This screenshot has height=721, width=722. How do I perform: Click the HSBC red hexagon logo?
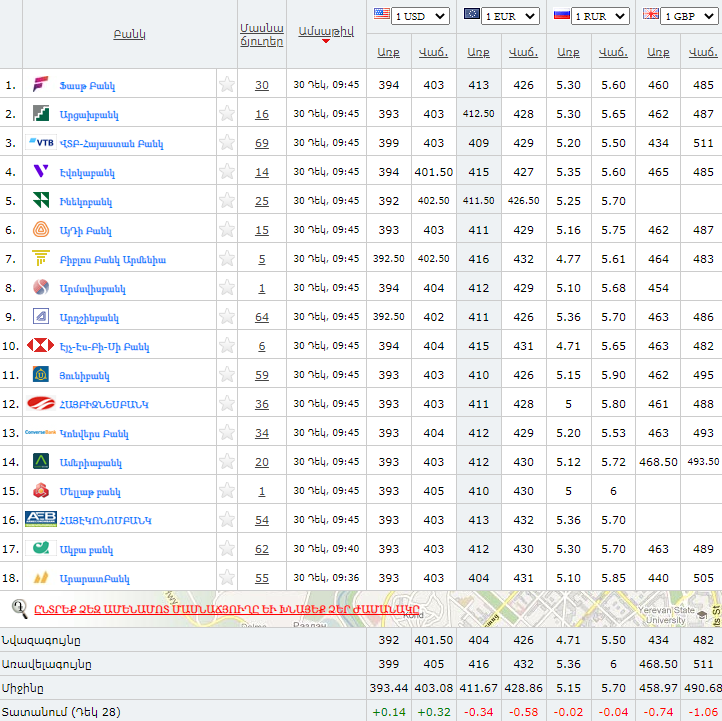pyautogui.click(x=41, y=345)
